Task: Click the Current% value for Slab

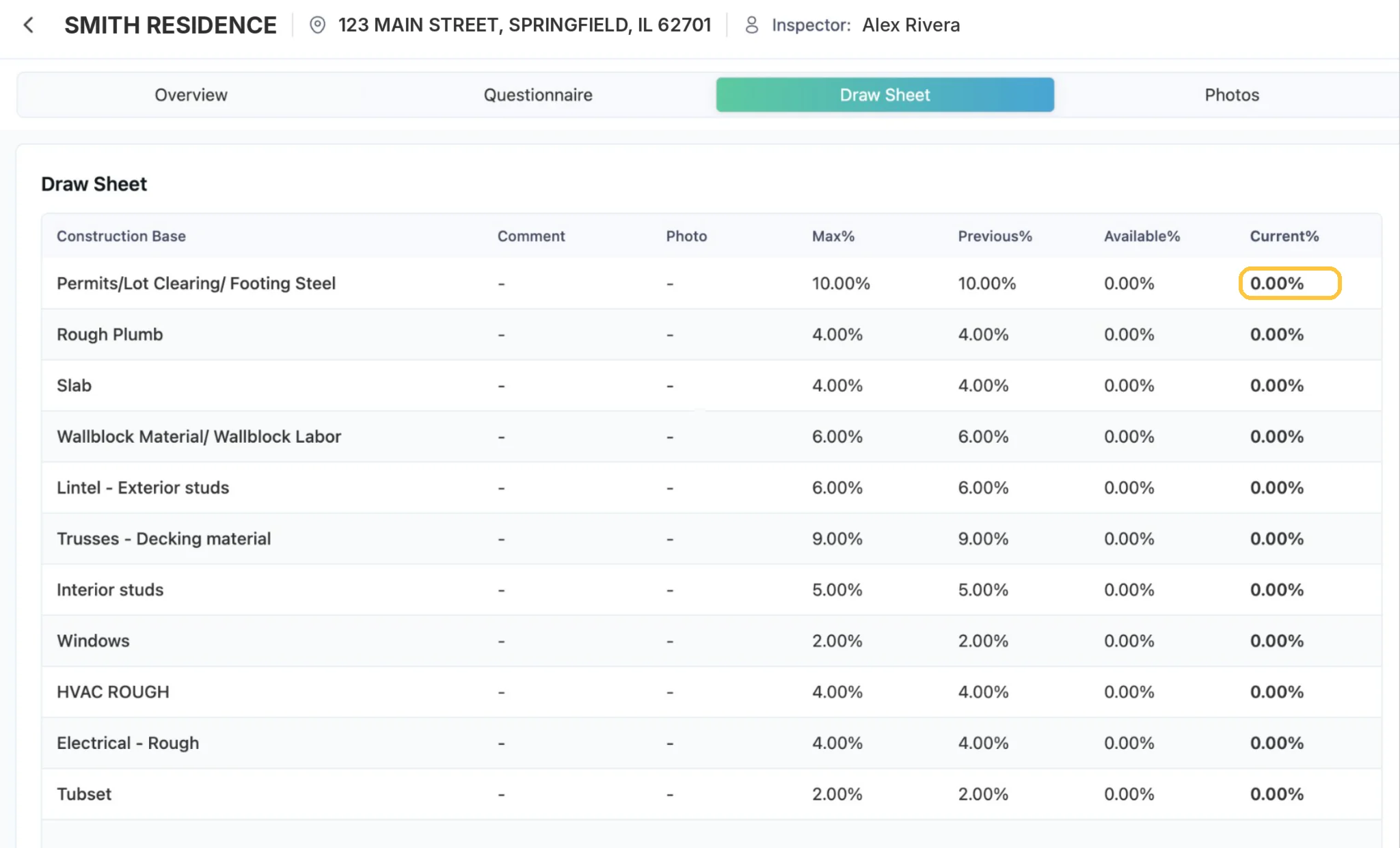Action: 1277,386
